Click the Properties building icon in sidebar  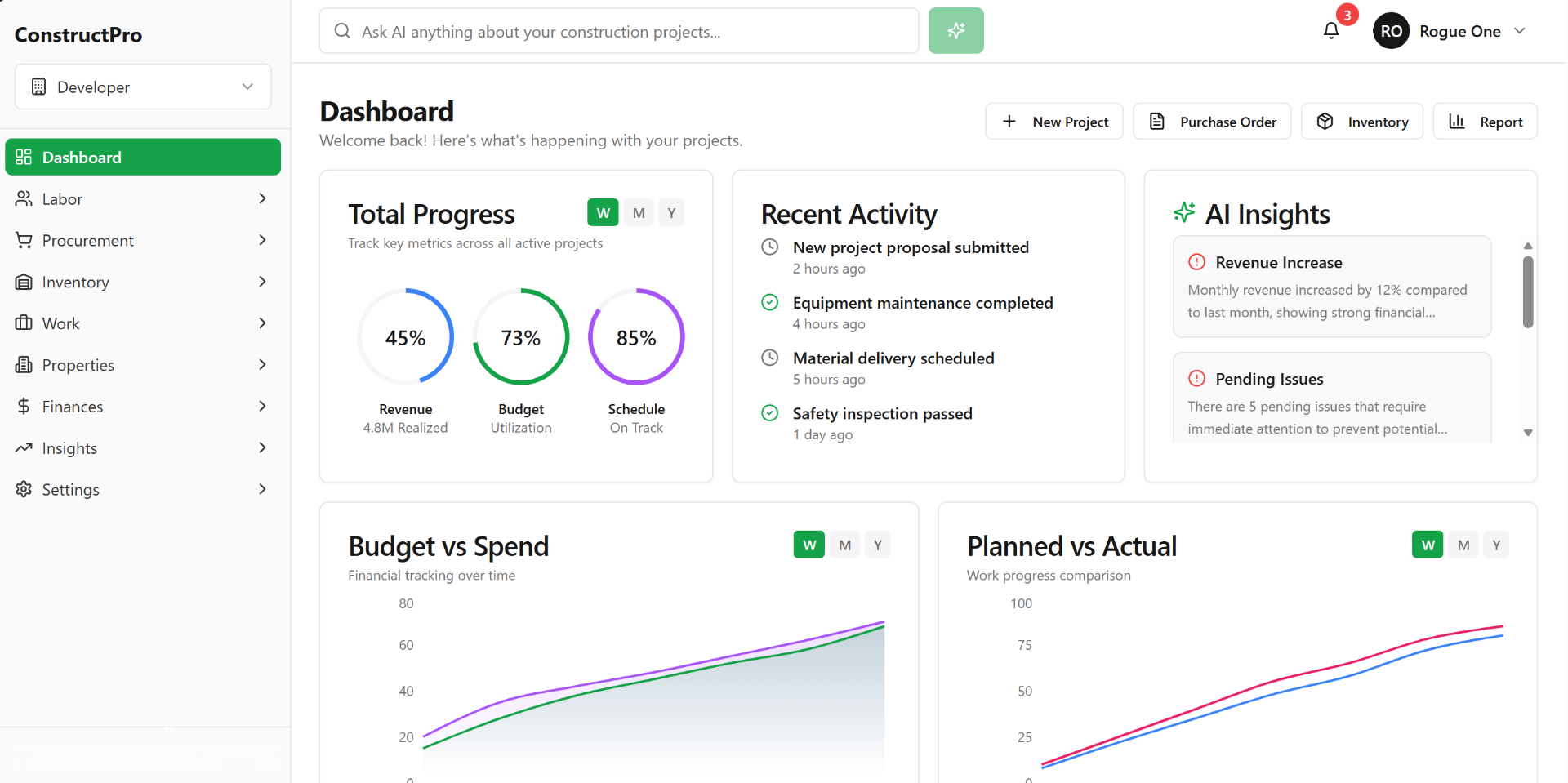[24, 364]
